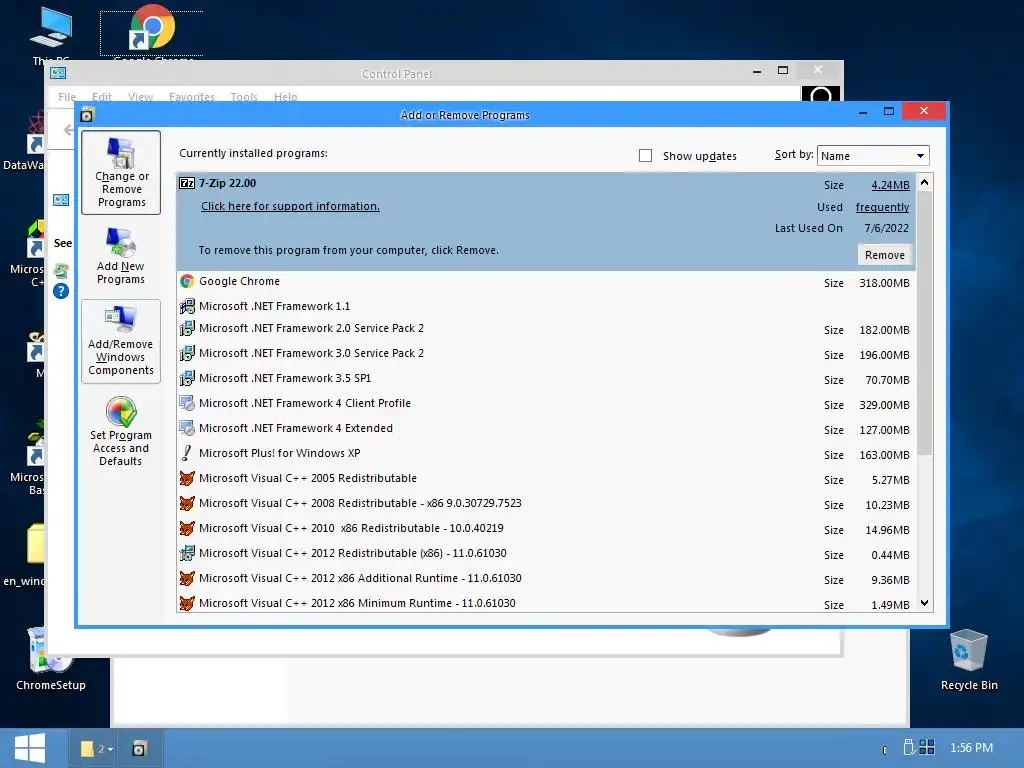Click the back arrow in Control Panel window

point(68,130)
